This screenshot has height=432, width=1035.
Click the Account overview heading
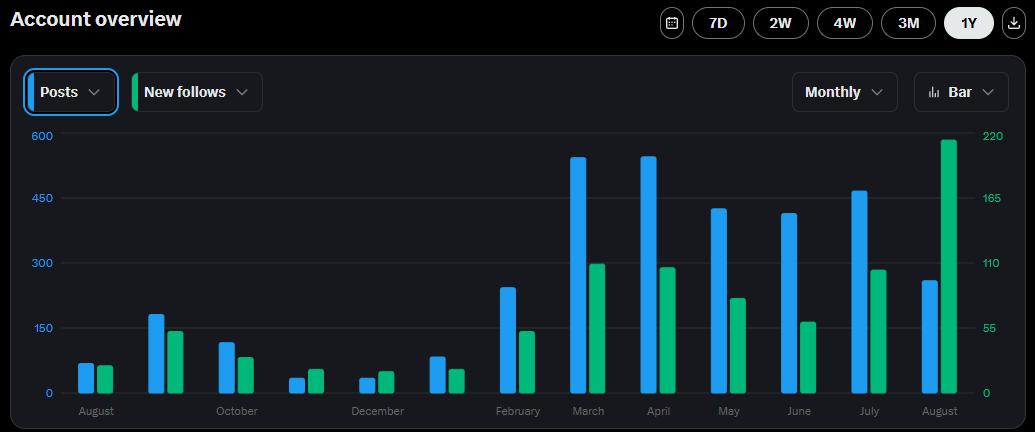point(96,19)
